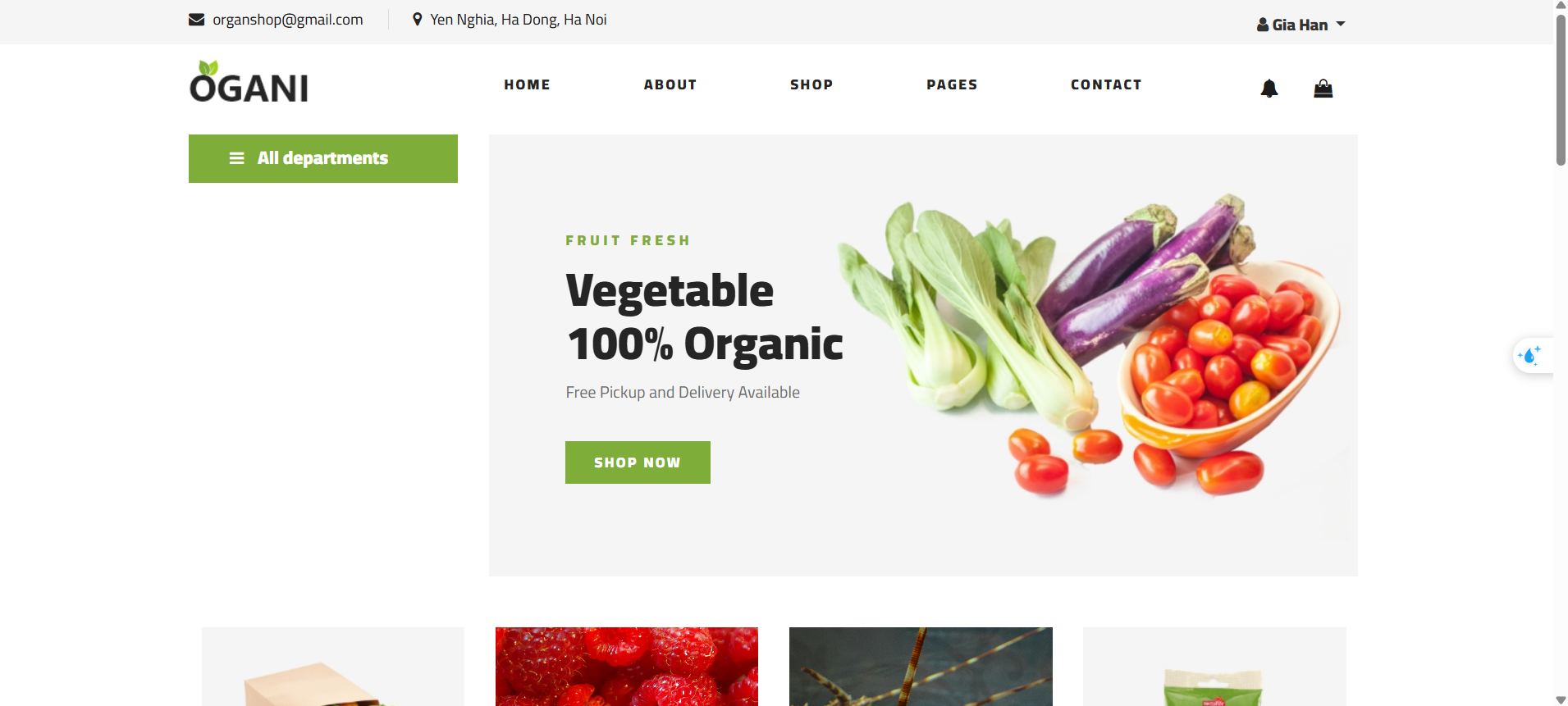Click the user profile icon beside Gia Han
This screenshot has height=706, width=1568.
coord(1263,25)
